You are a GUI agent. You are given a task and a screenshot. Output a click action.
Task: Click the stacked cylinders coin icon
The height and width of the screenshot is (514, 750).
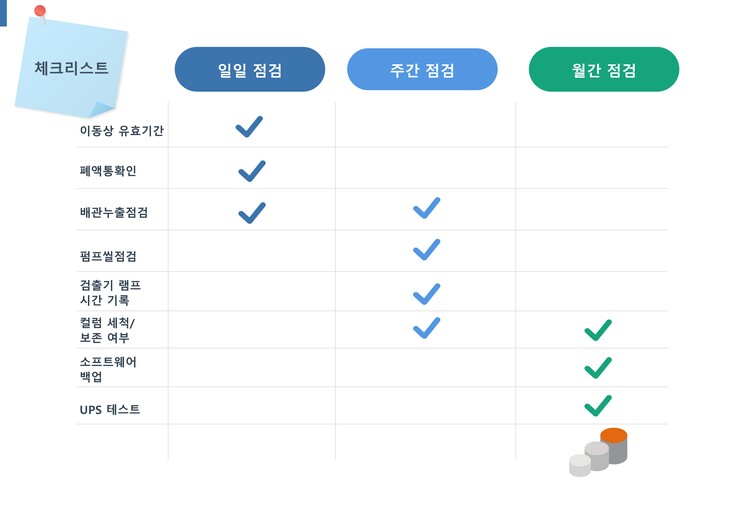point(598,453)
